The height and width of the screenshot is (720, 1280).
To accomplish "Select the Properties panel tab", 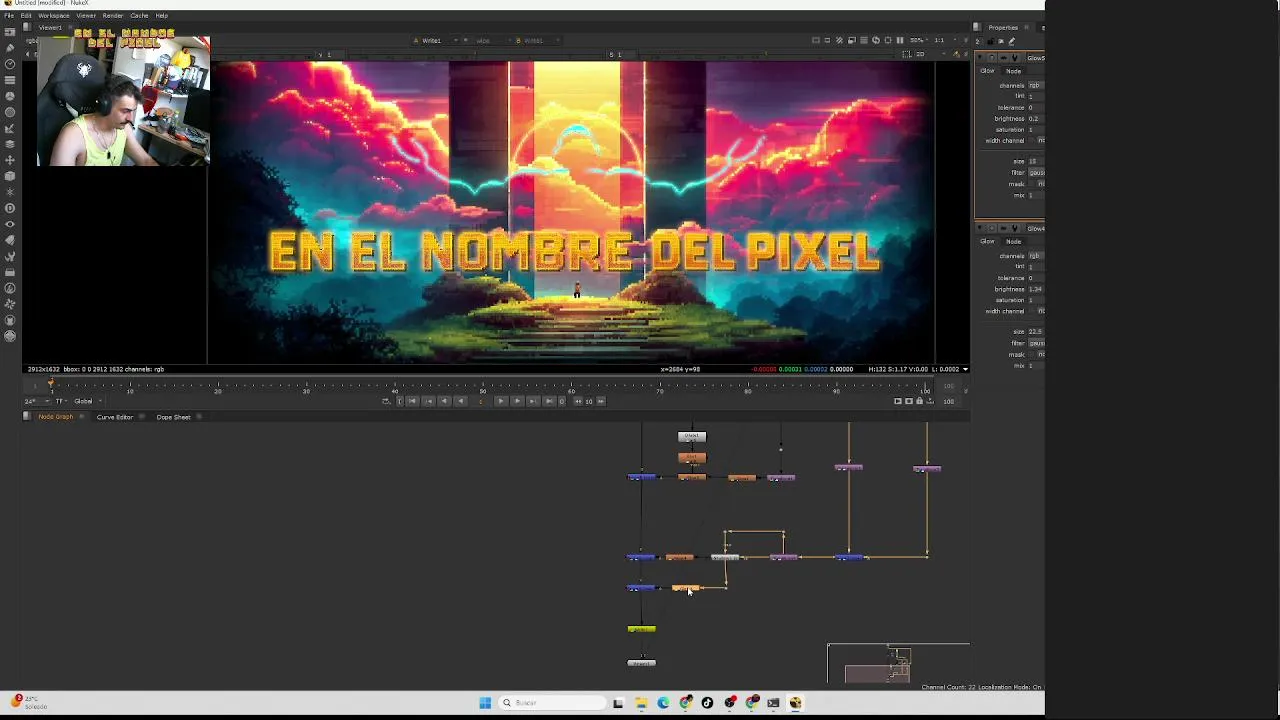I will [x=1003, y=28].
